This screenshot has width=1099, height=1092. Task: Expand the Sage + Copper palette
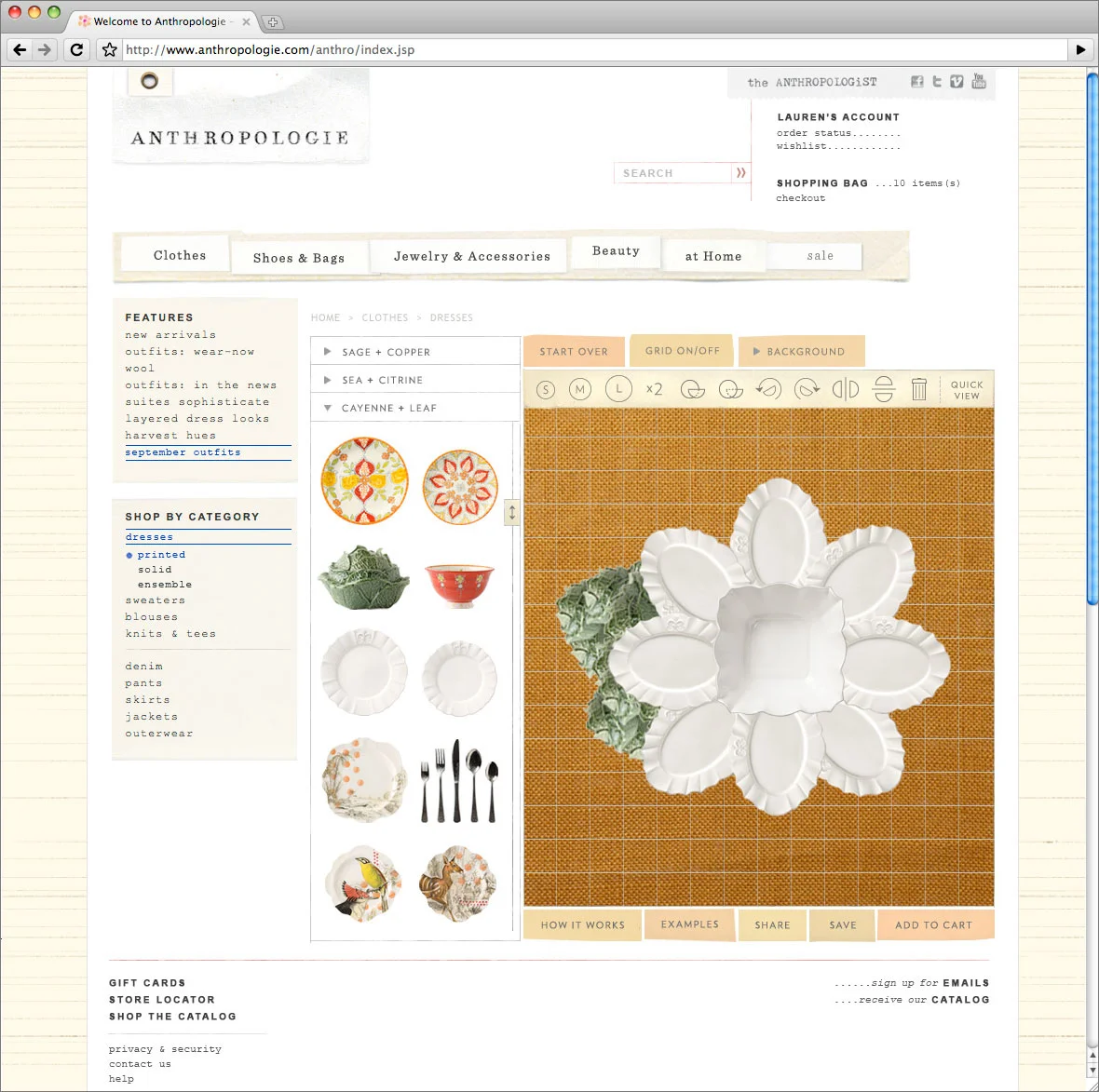[x=415, y=352]
